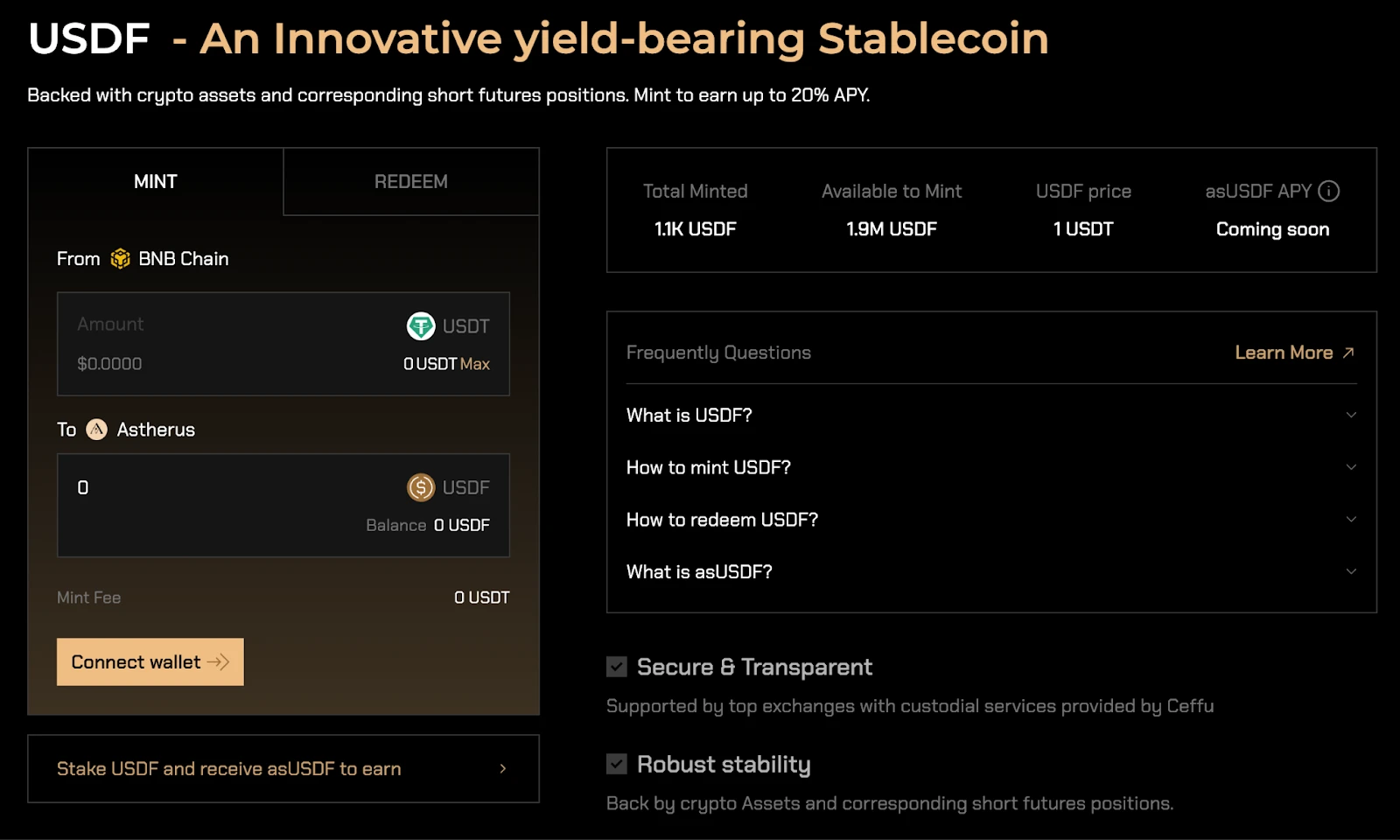The height and width of the screenshot is (840, 1400).
Task: Click the chevron beside Stake USDF banner
Action: (503, 769)
